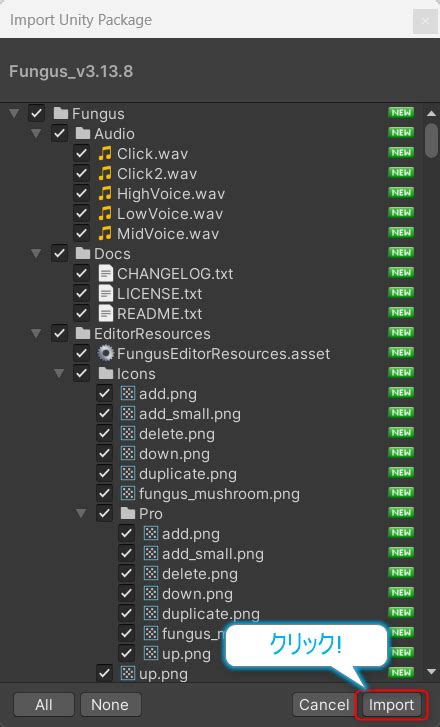Toggle the Pro add_small.png checkbox
Image resolution: width=440 pixels, height=727 pixels.
click(127, 553)
